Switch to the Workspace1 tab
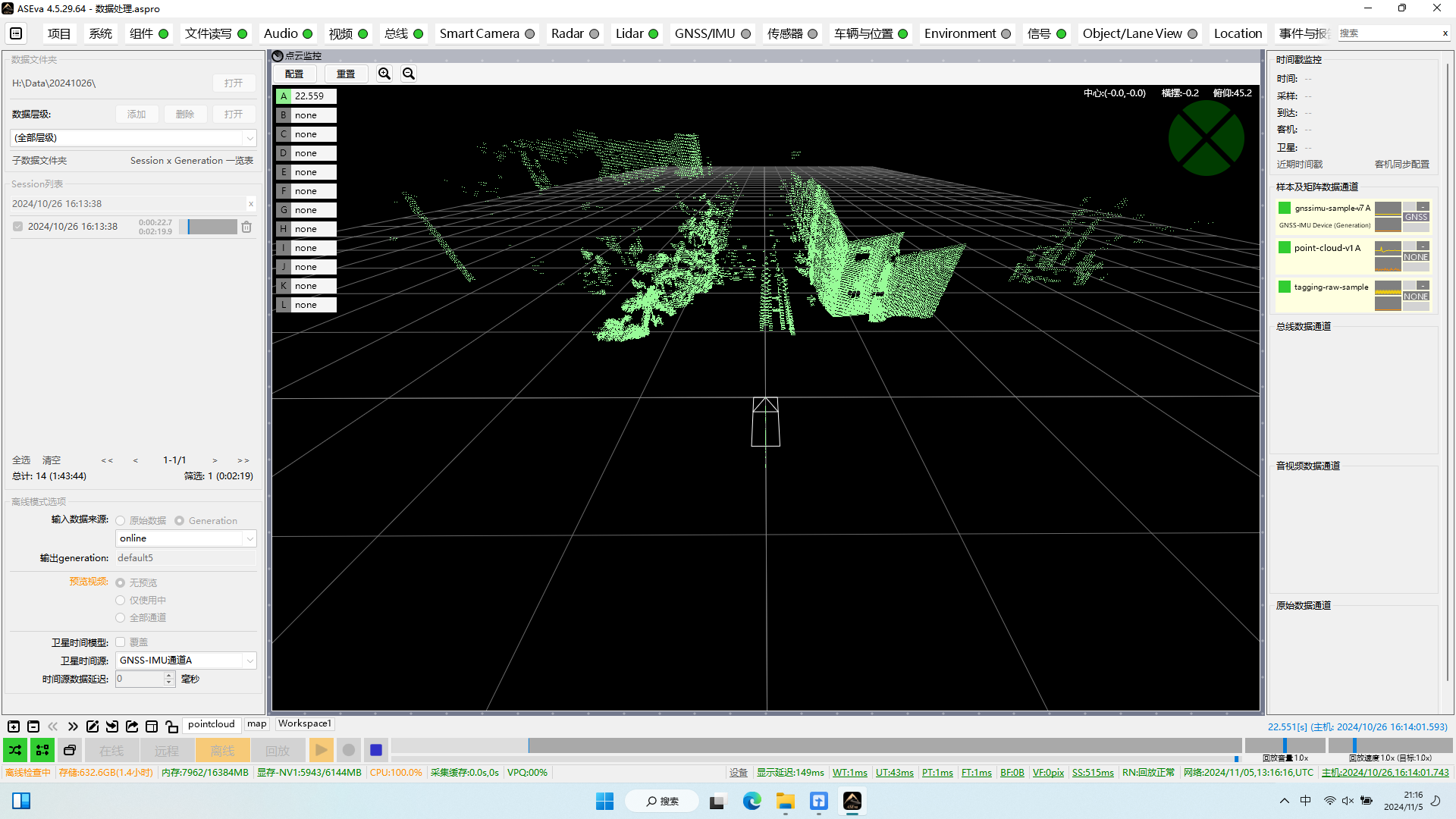Screen dimensions: 1456x819 (x=304, y=724)
